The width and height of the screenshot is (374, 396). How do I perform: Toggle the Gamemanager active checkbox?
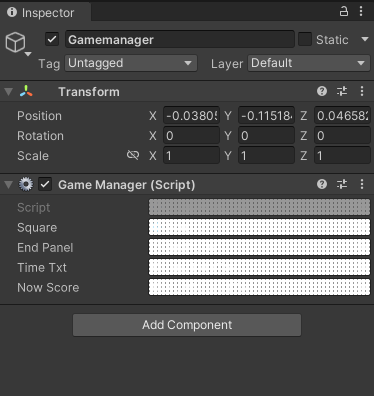52,39
